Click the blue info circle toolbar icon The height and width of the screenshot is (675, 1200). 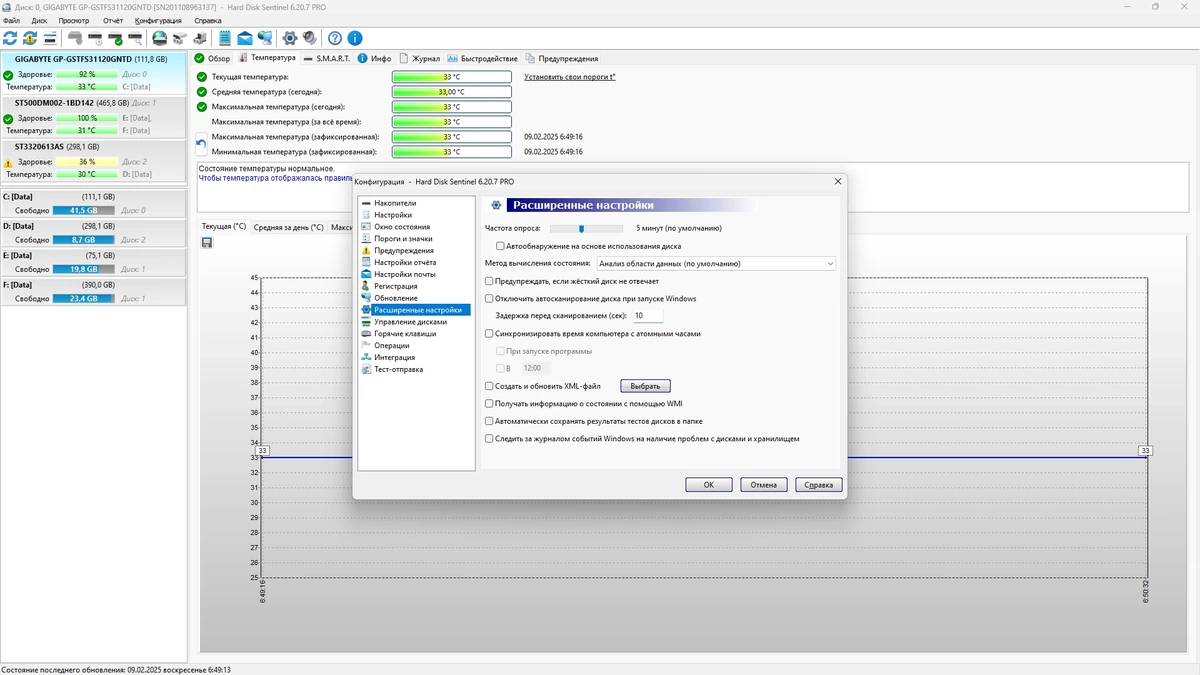point(355,38)
